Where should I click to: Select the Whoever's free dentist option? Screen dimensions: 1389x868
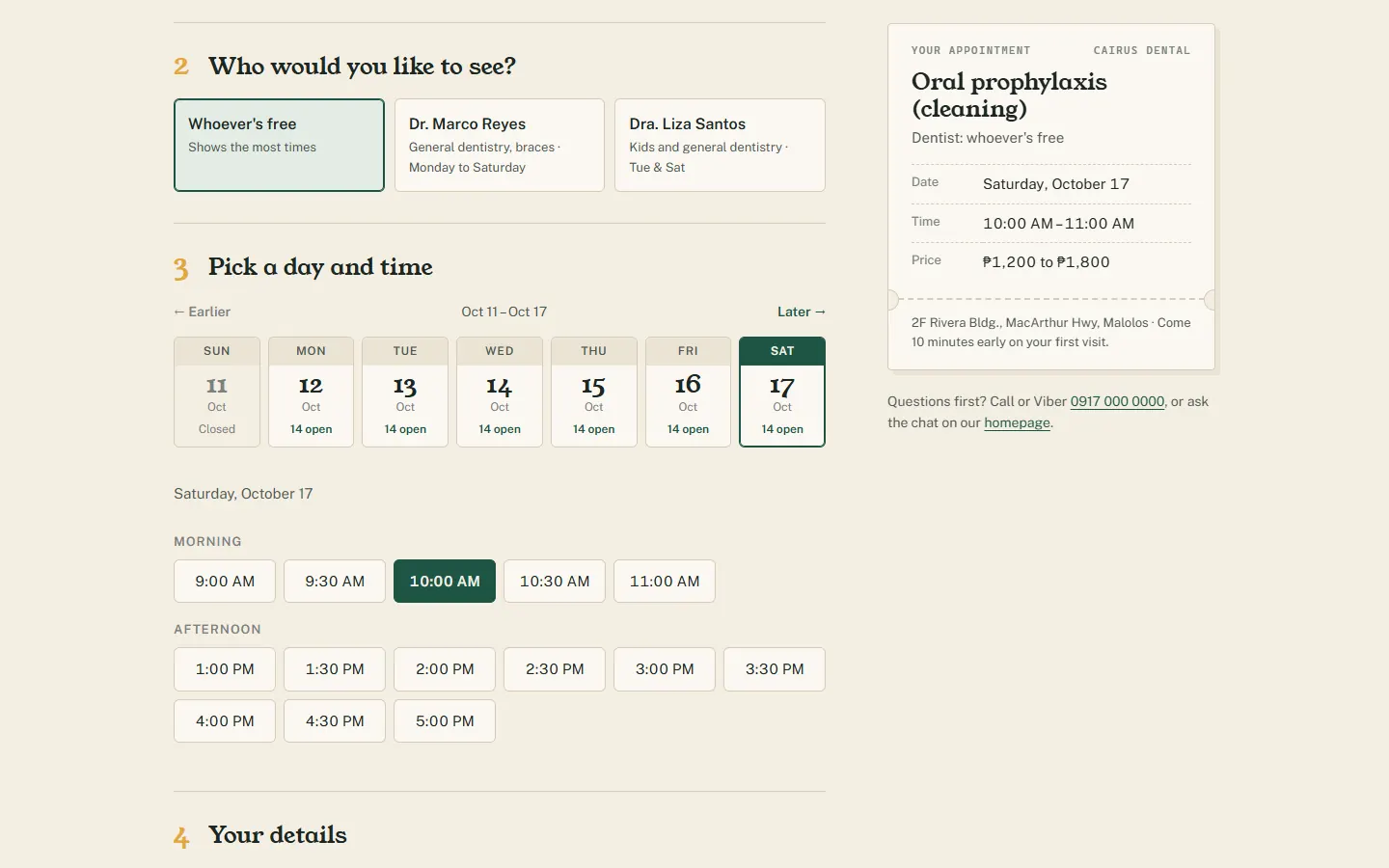coord(279,145)
